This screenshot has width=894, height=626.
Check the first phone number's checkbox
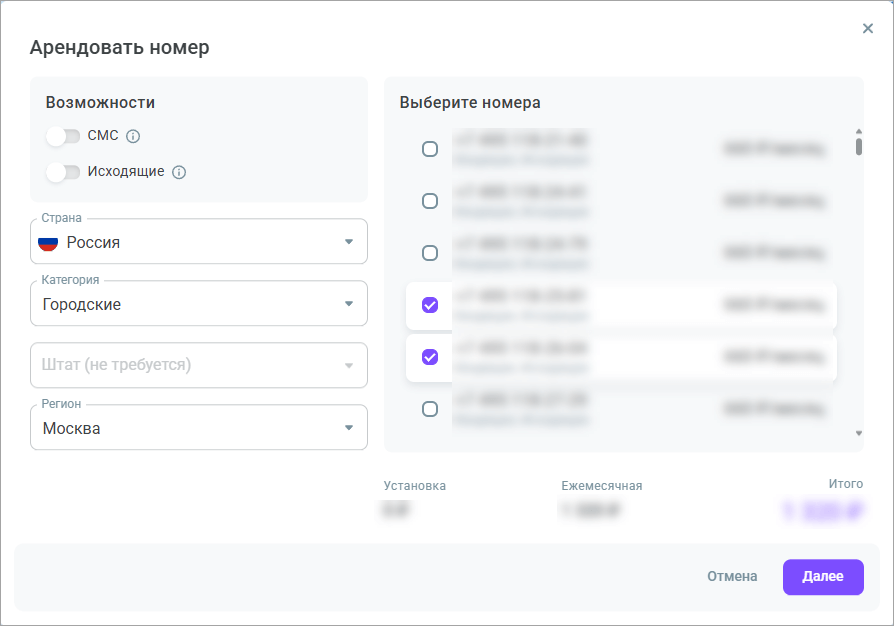pos(430,148)
